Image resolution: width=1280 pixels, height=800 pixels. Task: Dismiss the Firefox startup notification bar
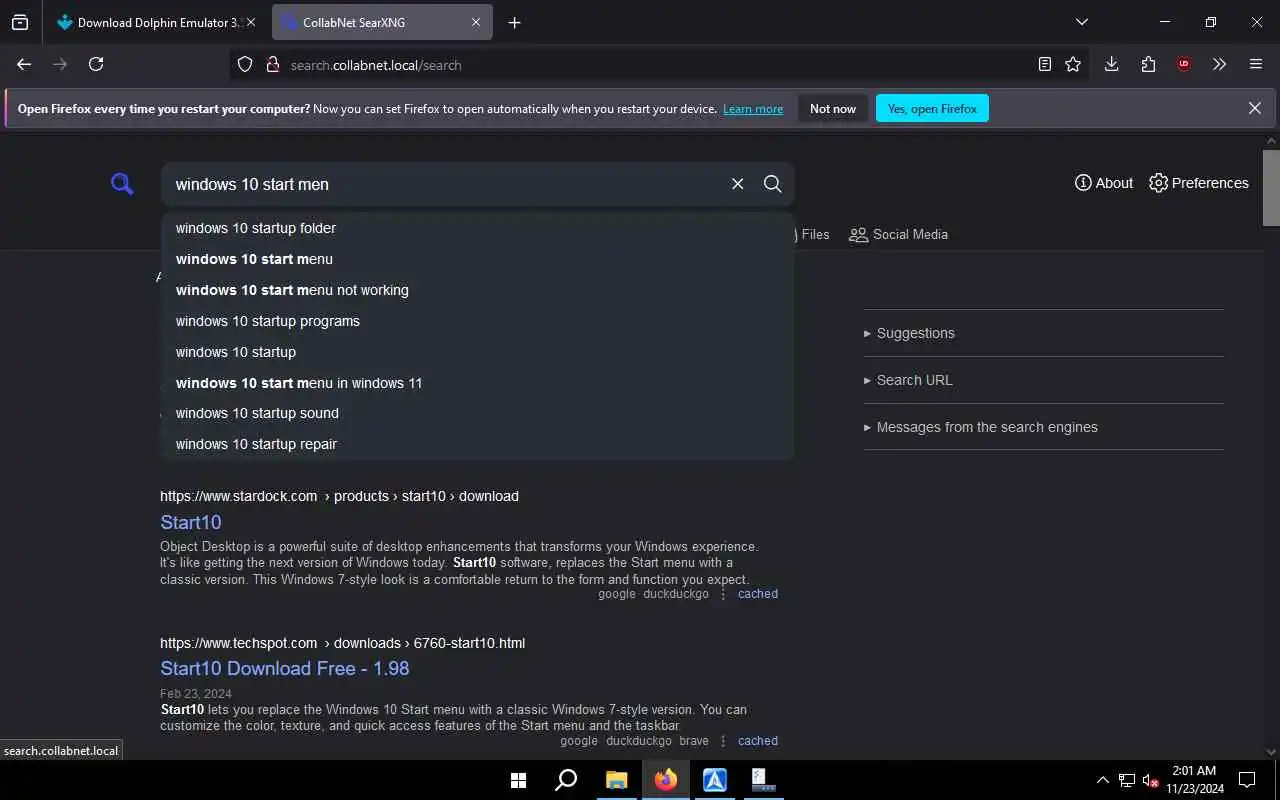pyautogui.click(x=1254, y=108)
